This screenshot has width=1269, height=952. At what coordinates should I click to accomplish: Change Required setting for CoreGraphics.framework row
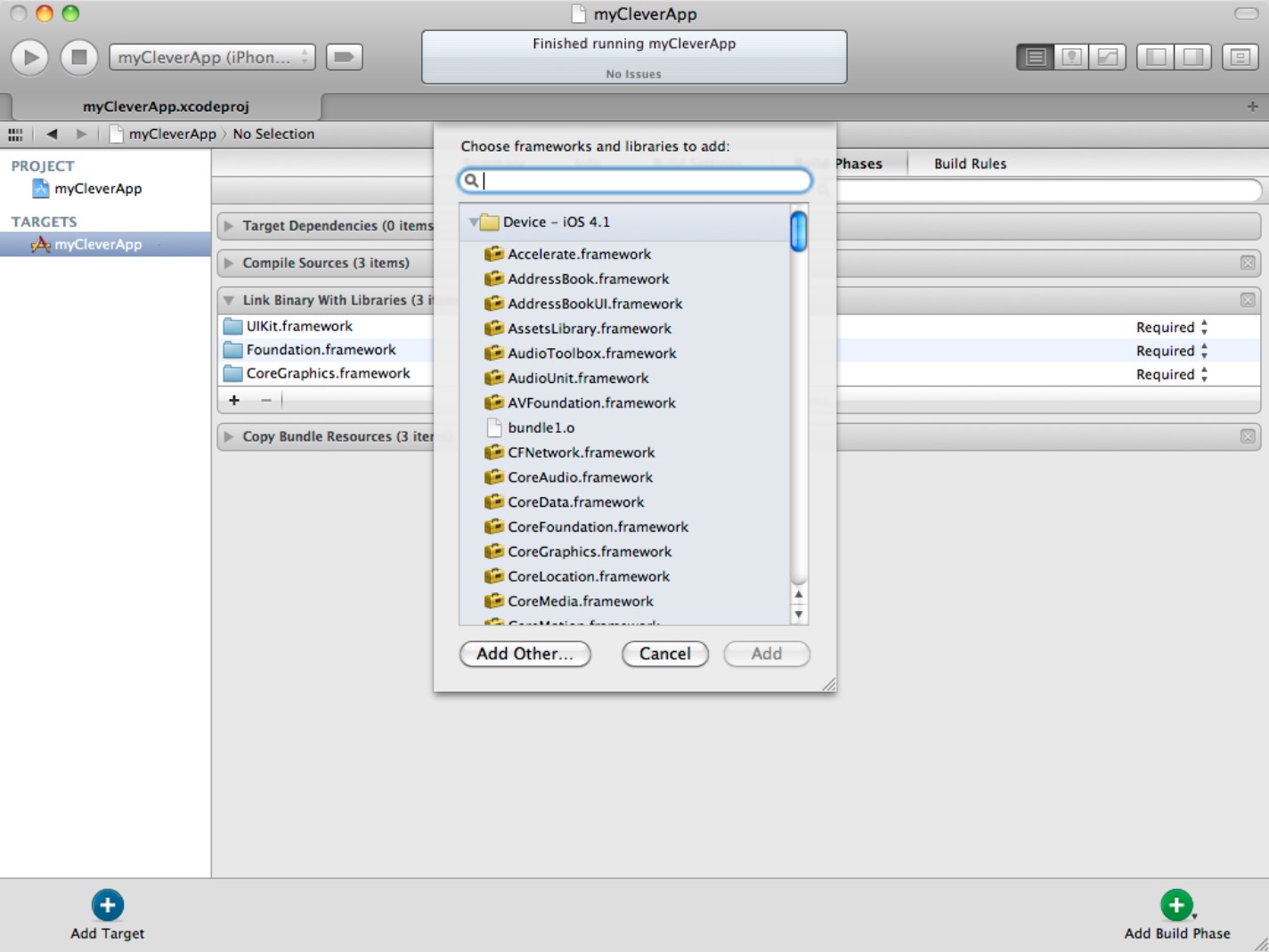1172,375
